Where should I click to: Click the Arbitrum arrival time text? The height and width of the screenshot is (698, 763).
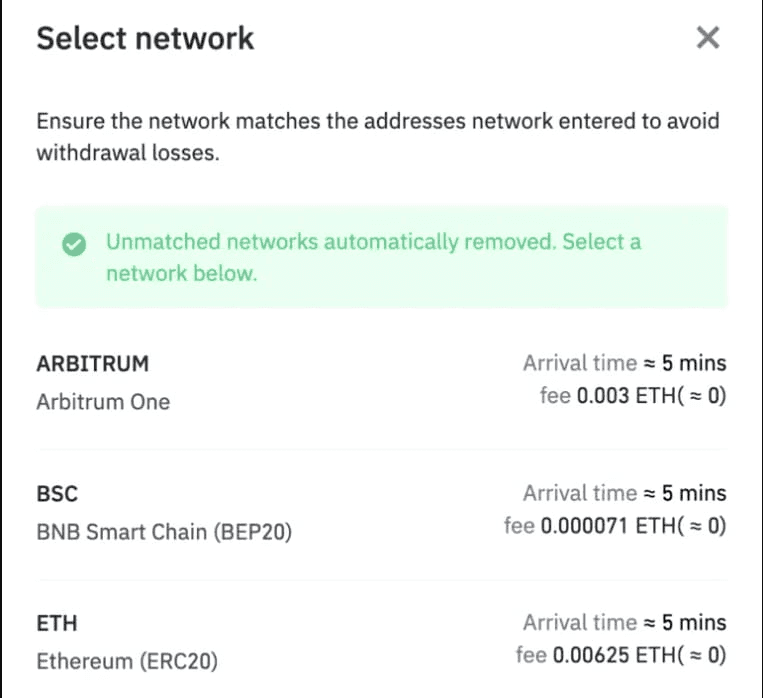click(x=624, y=363)
